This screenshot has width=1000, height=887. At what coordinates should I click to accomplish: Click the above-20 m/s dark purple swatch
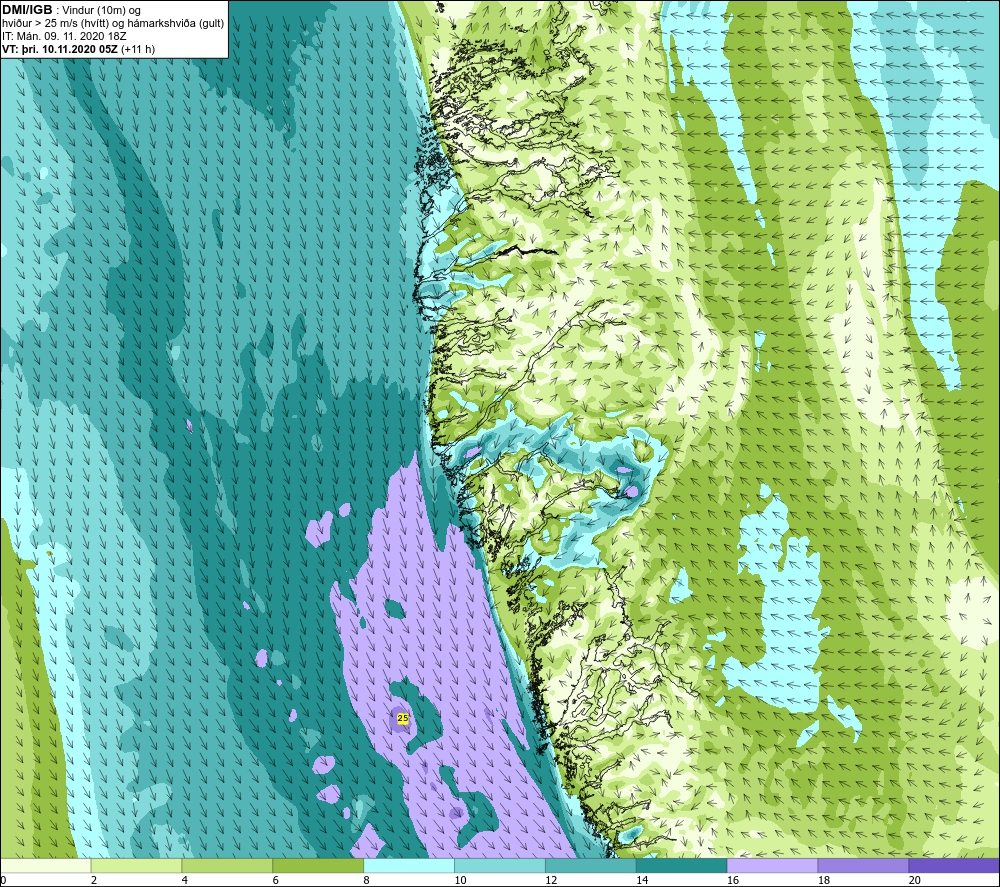point(954,865)
